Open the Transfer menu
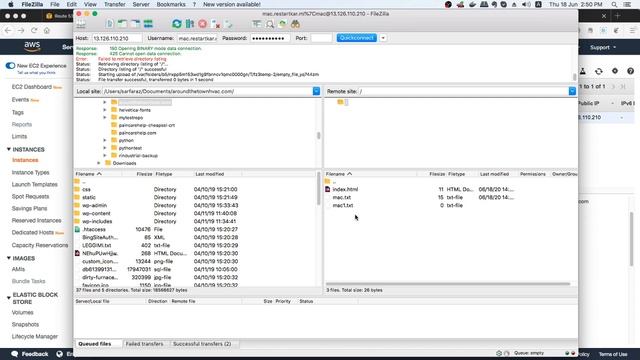640x360 pixels. (115, 4)
